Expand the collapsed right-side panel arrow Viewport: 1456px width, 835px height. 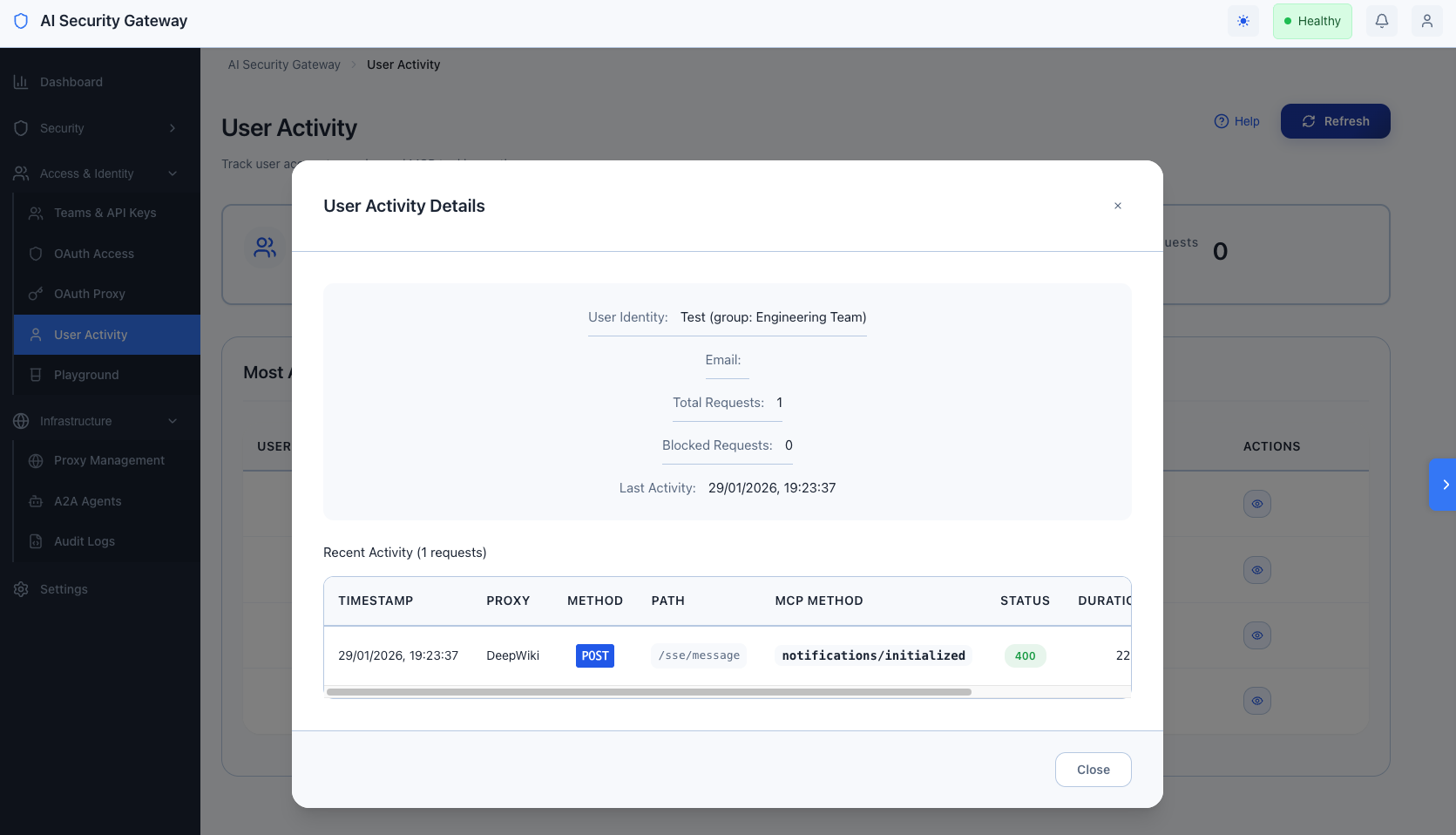(x=1445, y=485)
